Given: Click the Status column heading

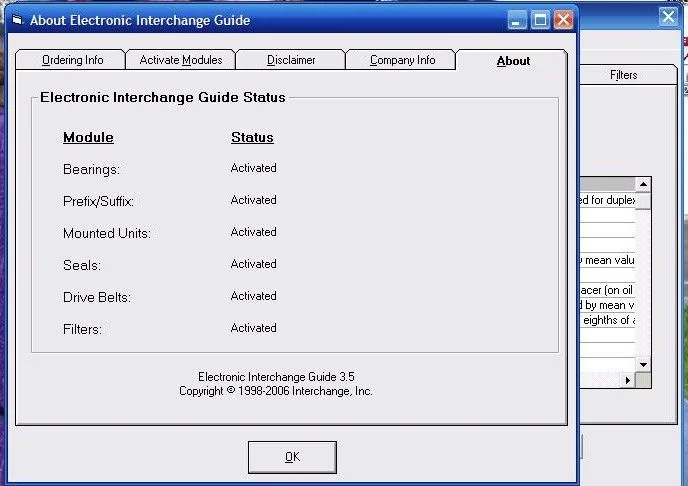Looking at the screenshot, I should pyautogui.click(x=252, y=137).
